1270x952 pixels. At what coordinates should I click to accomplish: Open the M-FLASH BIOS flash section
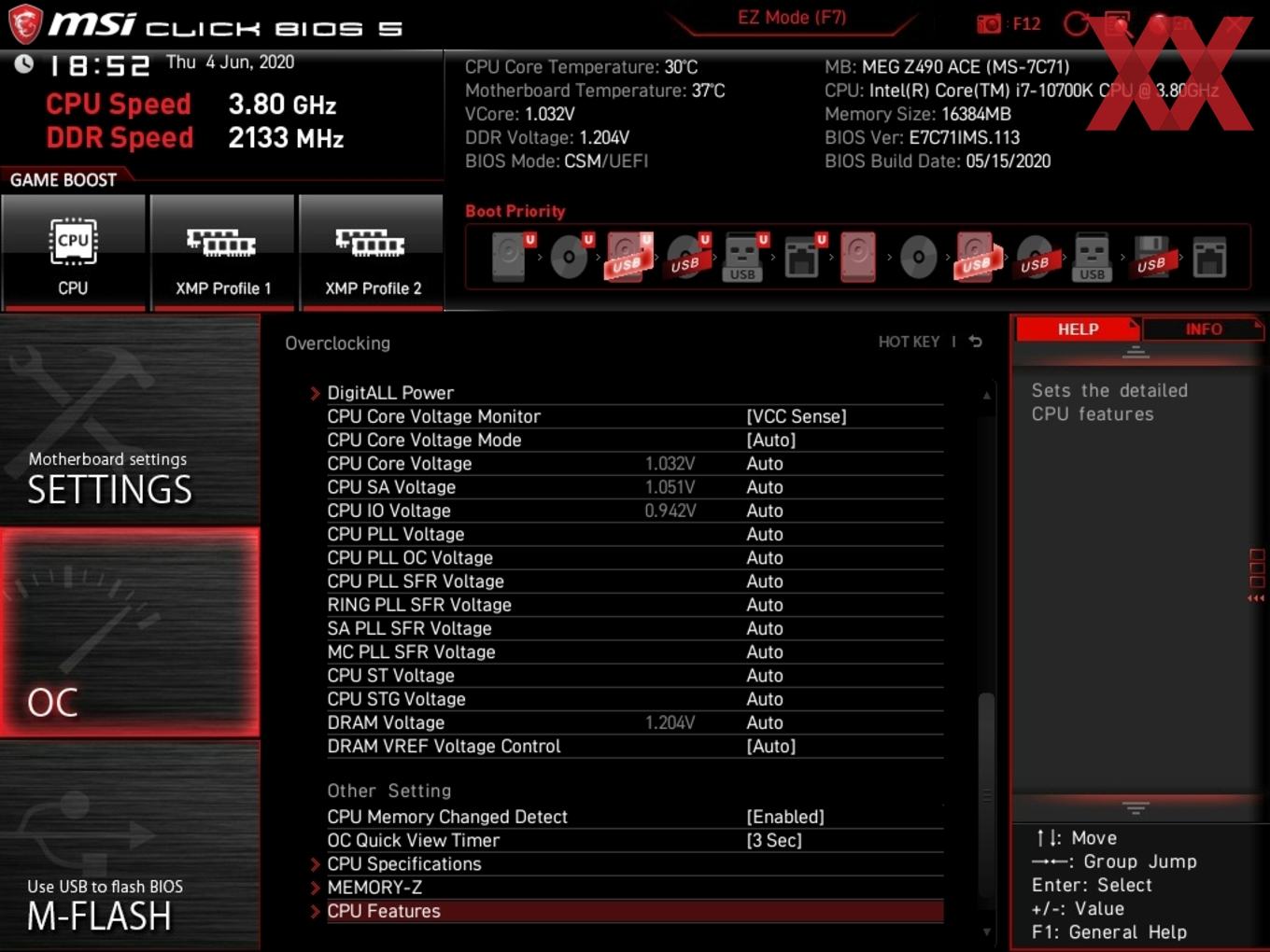130,846
